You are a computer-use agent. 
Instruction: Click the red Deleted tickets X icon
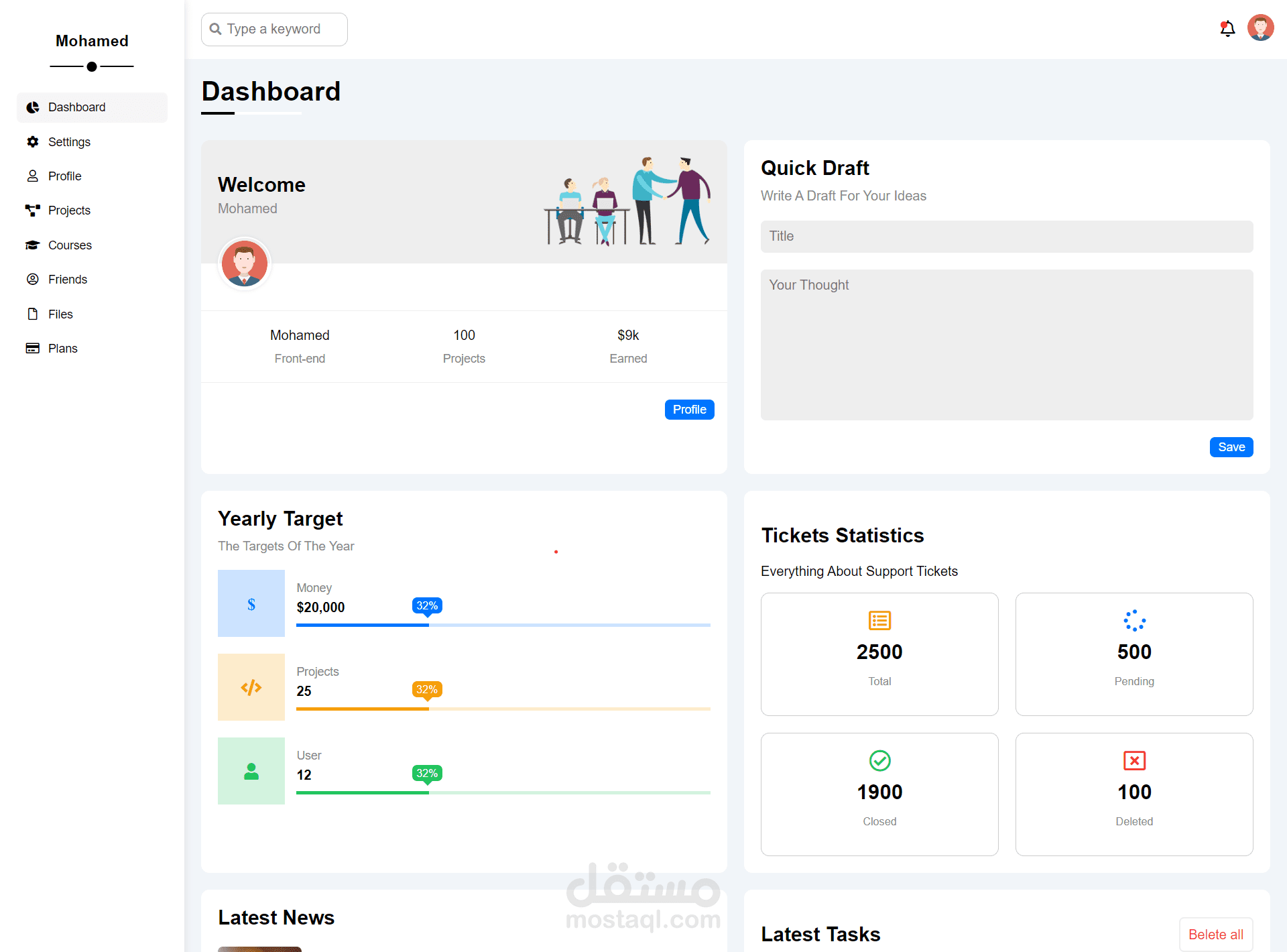[x=1134, y=761]
